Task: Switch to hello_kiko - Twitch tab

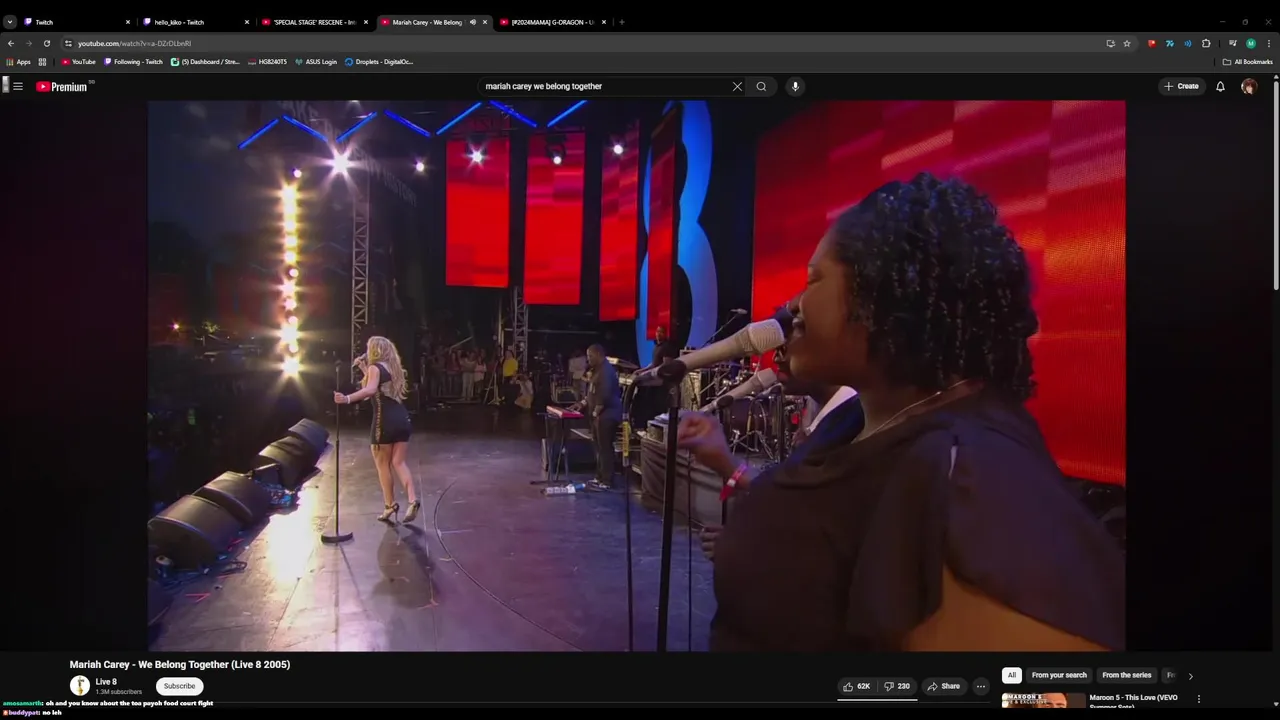Action: click(196, 22)
